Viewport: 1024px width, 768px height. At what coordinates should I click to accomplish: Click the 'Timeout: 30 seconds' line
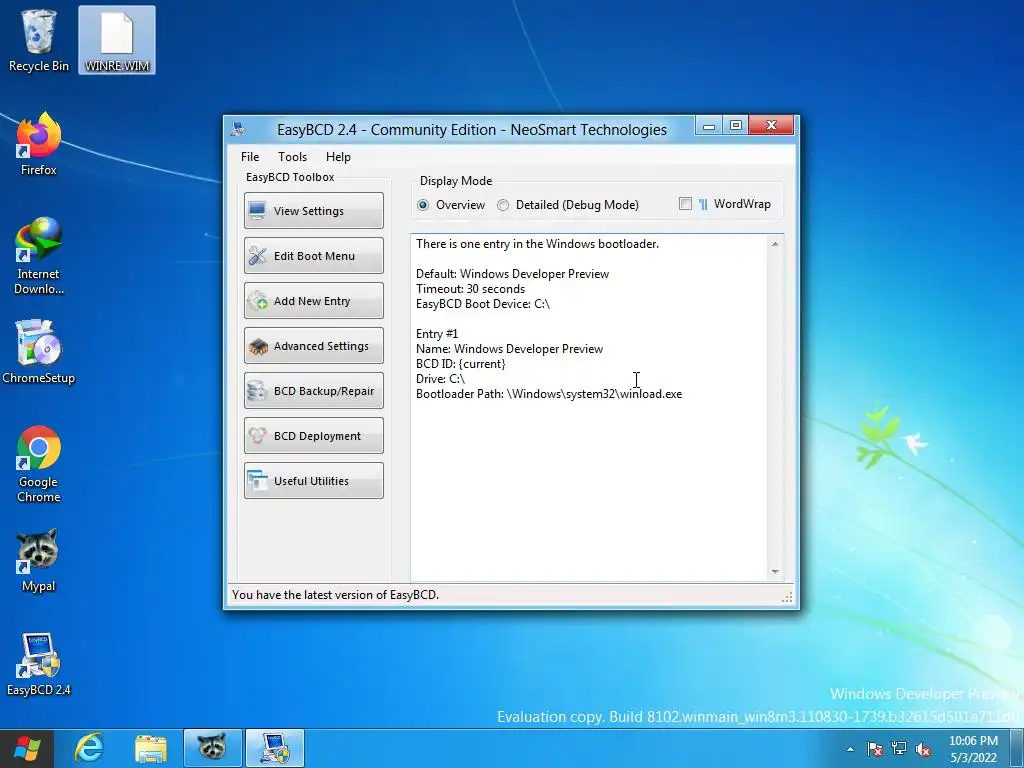pos(470,289)
